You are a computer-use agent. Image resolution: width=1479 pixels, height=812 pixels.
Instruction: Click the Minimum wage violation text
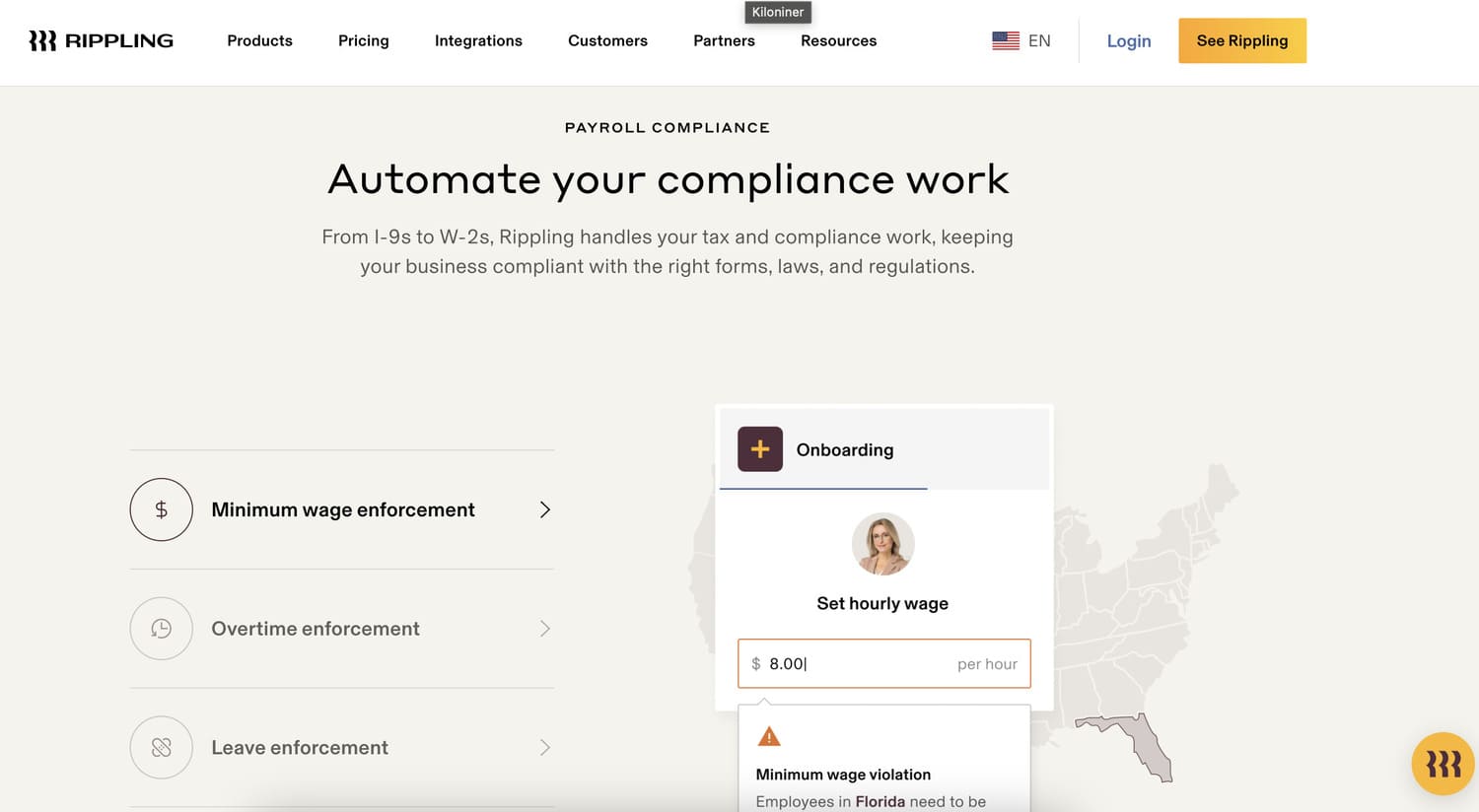[x=843, y=775]
